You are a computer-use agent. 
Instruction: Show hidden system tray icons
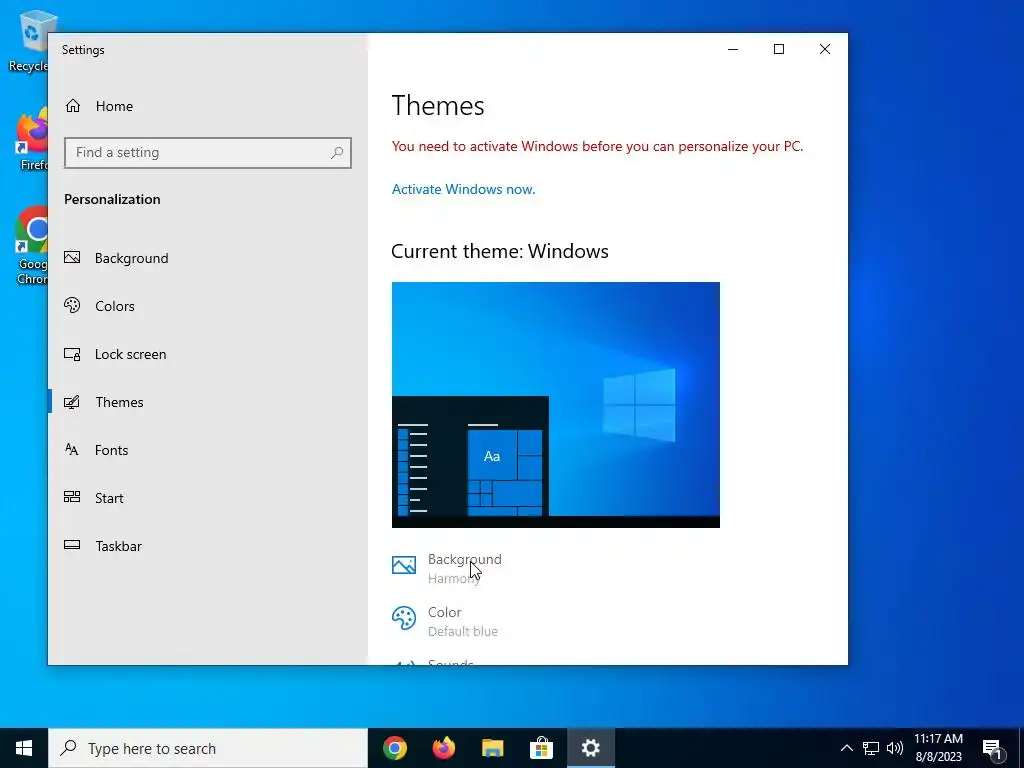click(x=846, y=748)
